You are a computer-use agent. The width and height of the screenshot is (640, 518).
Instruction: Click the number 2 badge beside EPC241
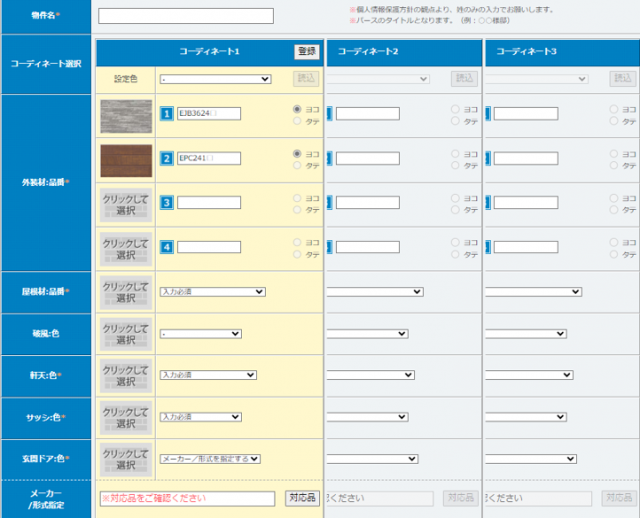coord(167,158)
